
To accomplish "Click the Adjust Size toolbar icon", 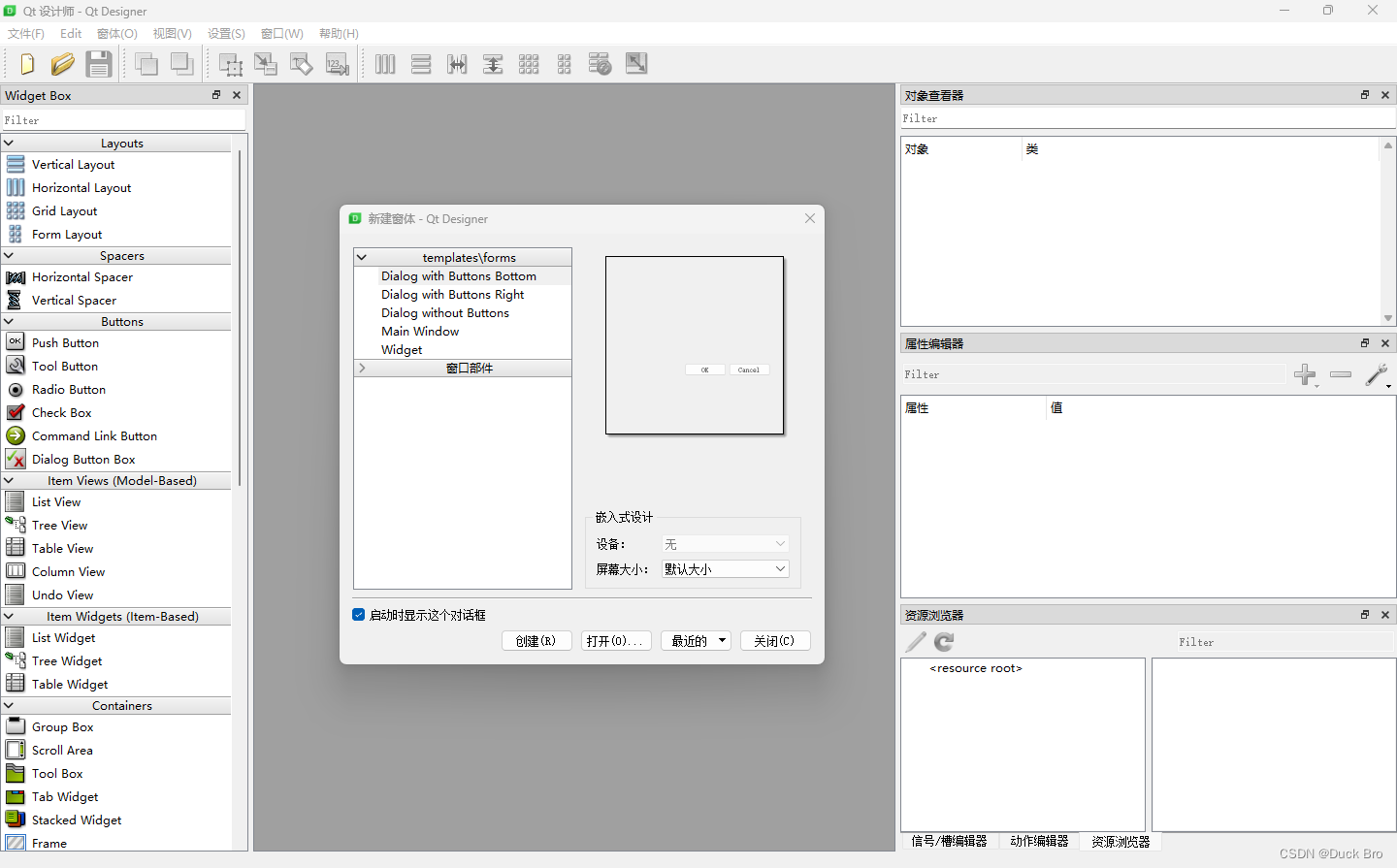I will tap(636, 64).
